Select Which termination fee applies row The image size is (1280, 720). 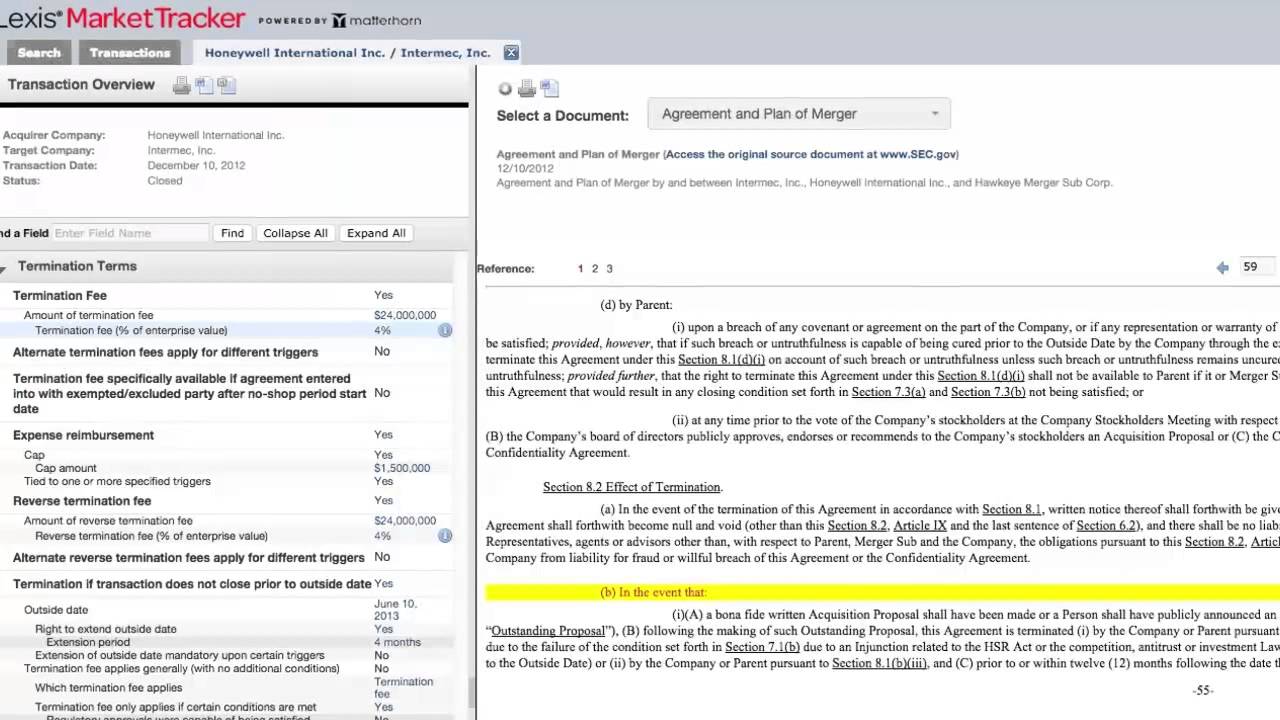(227, 688)
